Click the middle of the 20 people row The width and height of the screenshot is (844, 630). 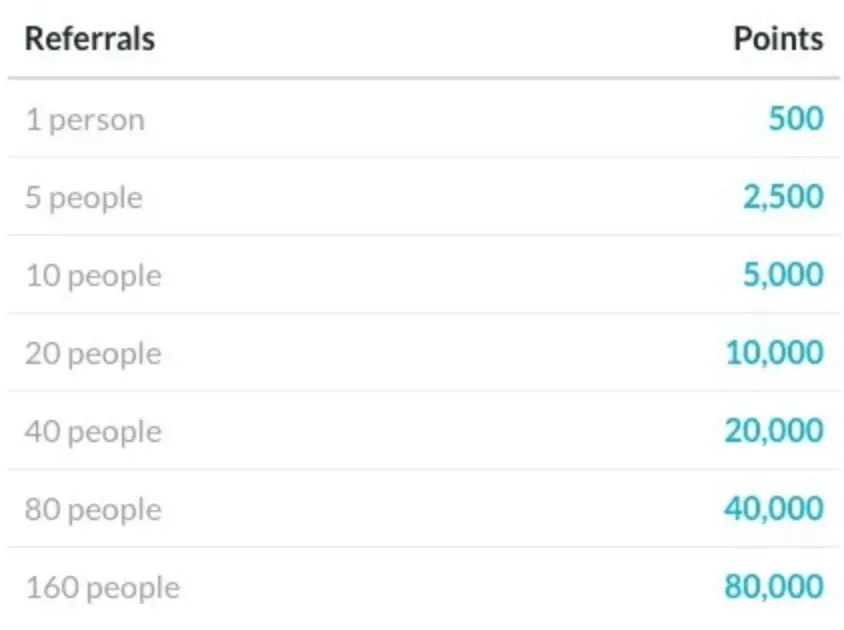424,352
